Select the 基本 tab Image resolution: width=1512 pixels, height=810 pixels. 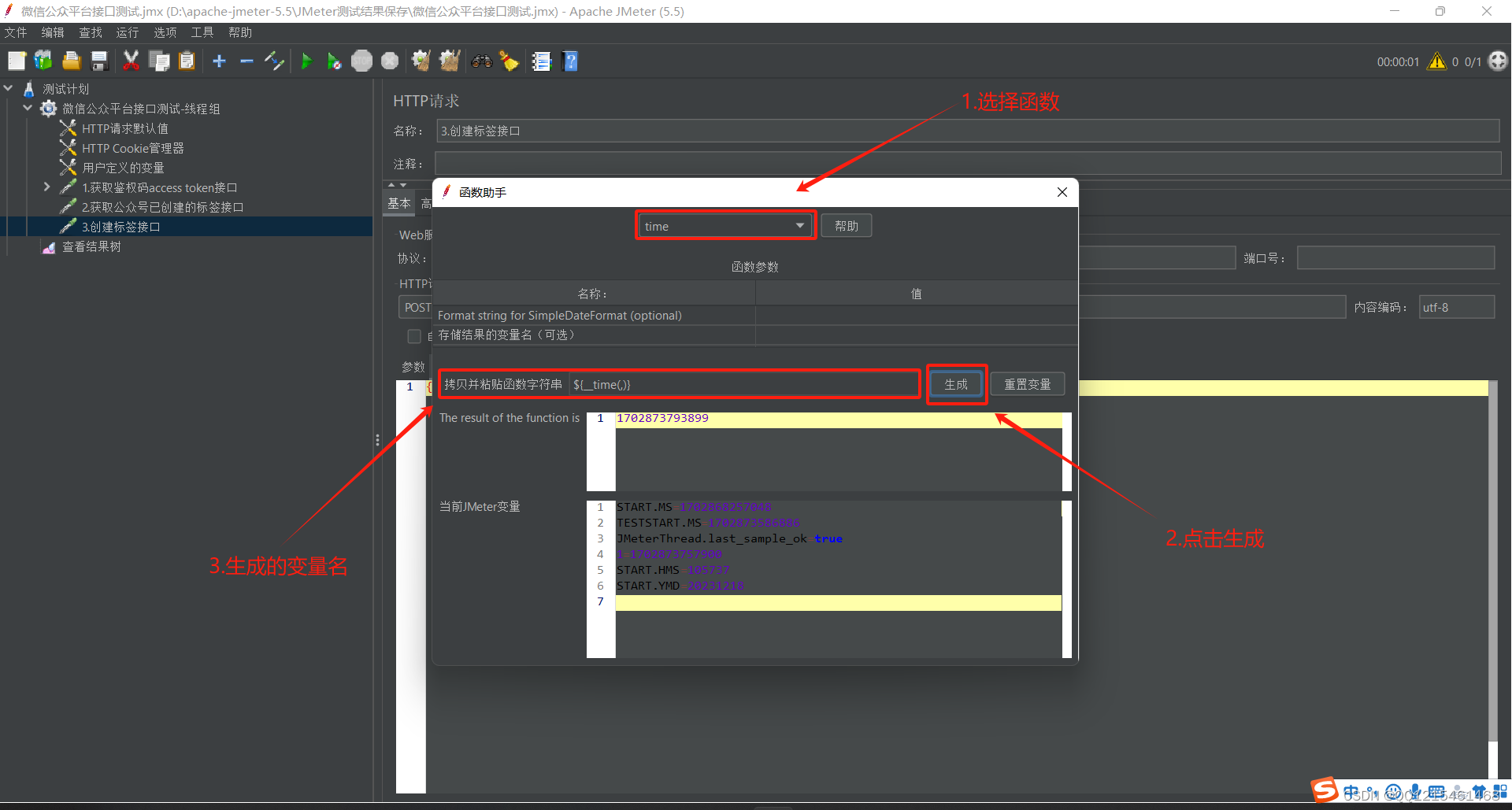399,203
